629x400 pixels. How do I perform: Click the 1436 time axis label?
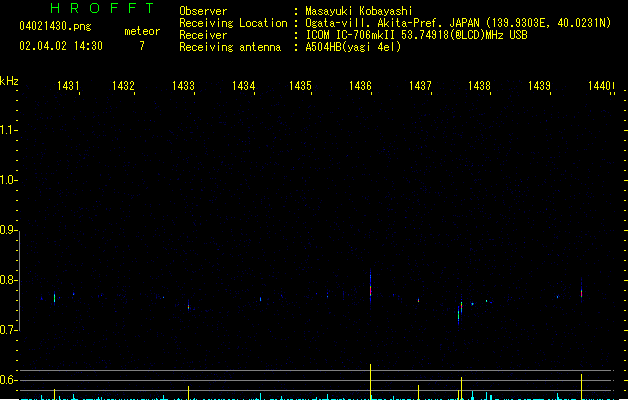pos(360,86)
